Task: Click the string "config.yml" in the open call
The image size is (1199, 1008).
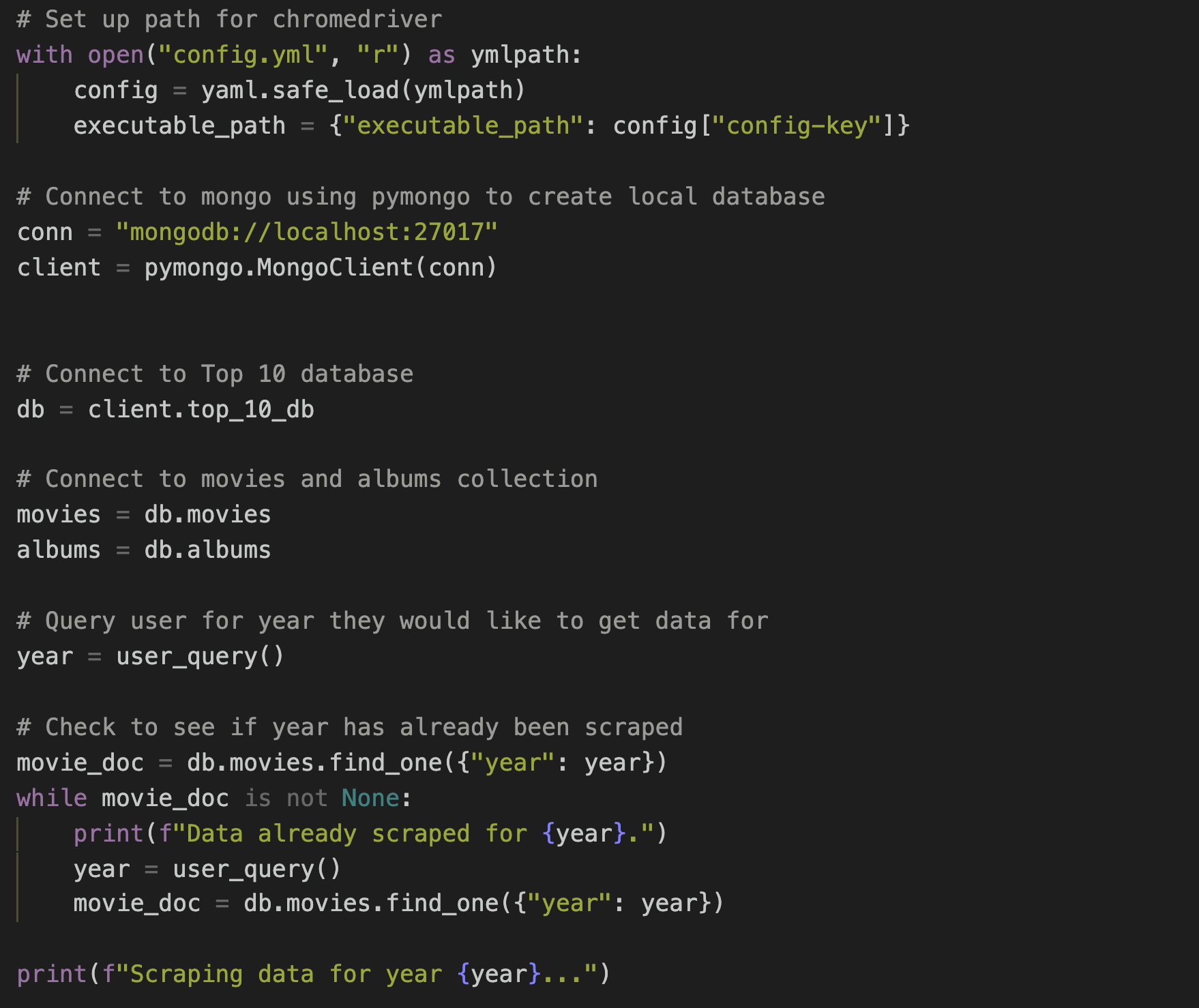Action: (243, 55)
